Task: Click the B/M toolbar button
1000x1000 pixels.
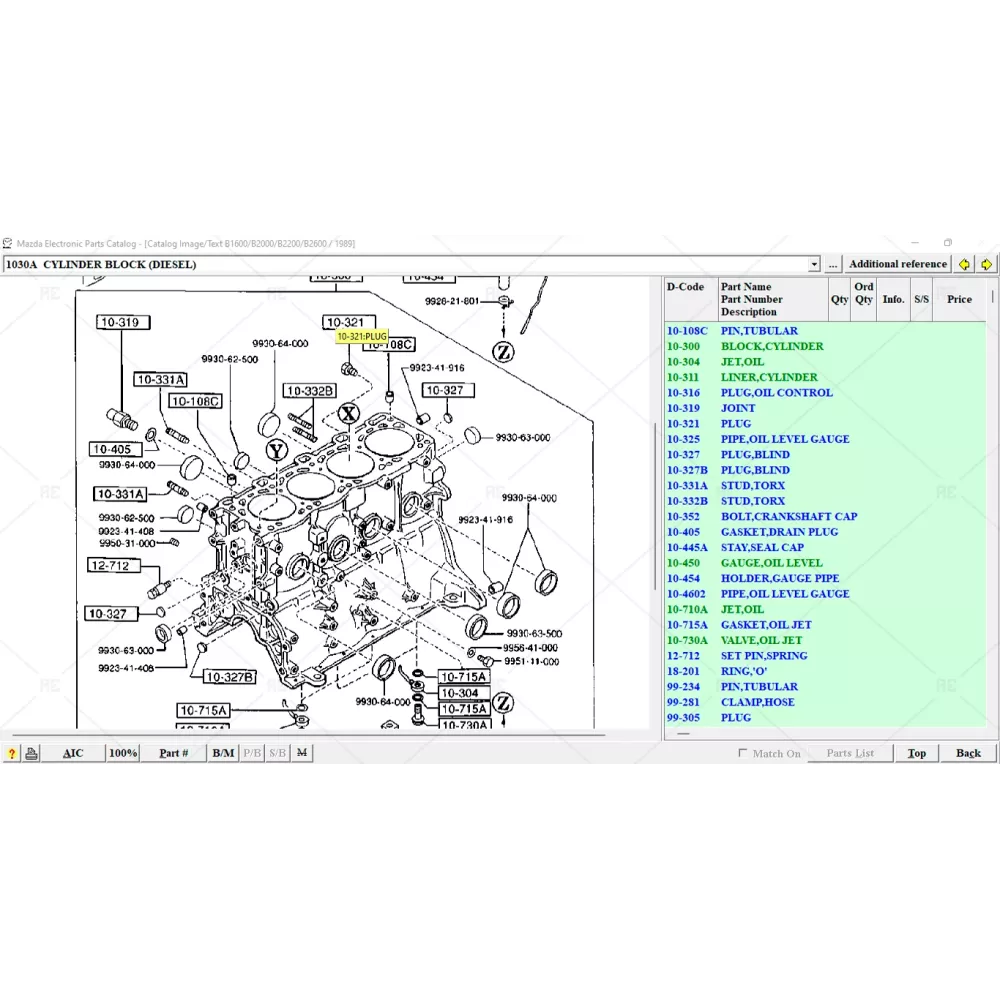Action: [x=223, y=753]
